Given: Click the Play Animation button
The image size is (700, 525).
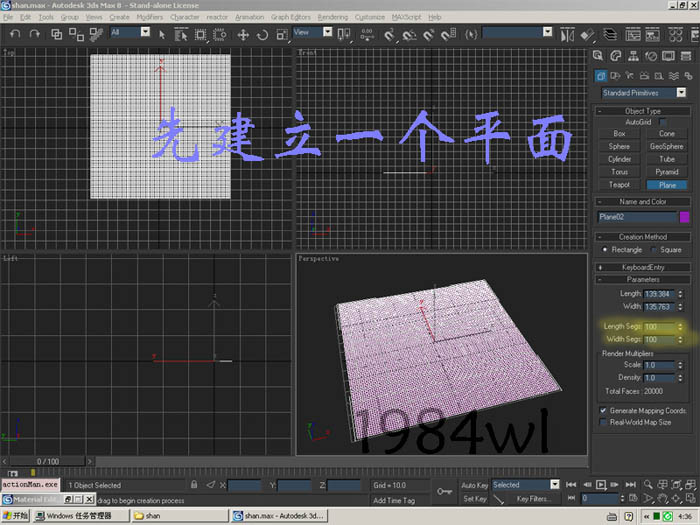Looking at the screenshot, I should click(x=601, y=484).
